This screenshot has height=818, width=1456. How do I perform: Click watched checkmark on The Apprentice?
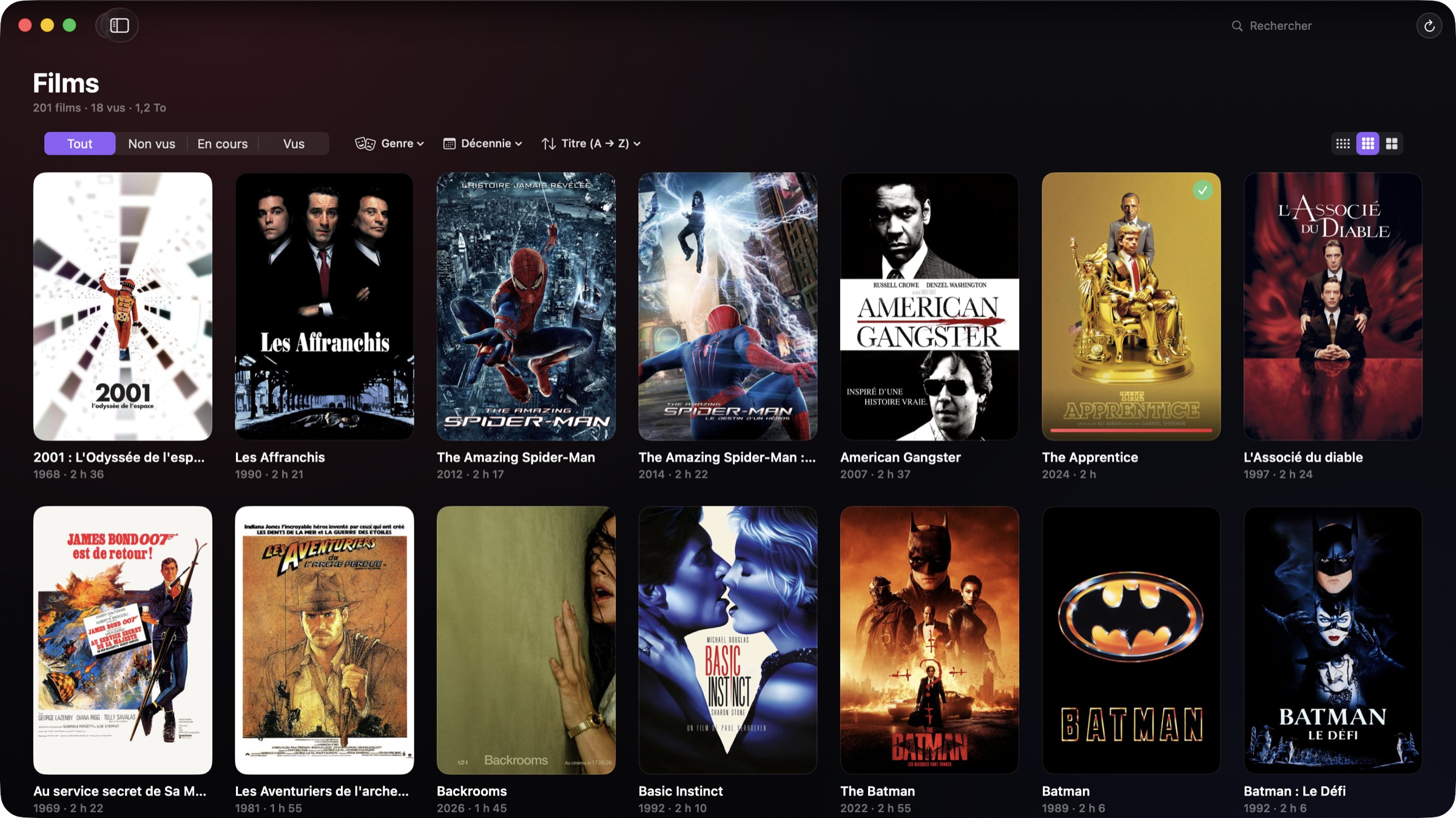pyautogui.click(x=1202, y=190)
